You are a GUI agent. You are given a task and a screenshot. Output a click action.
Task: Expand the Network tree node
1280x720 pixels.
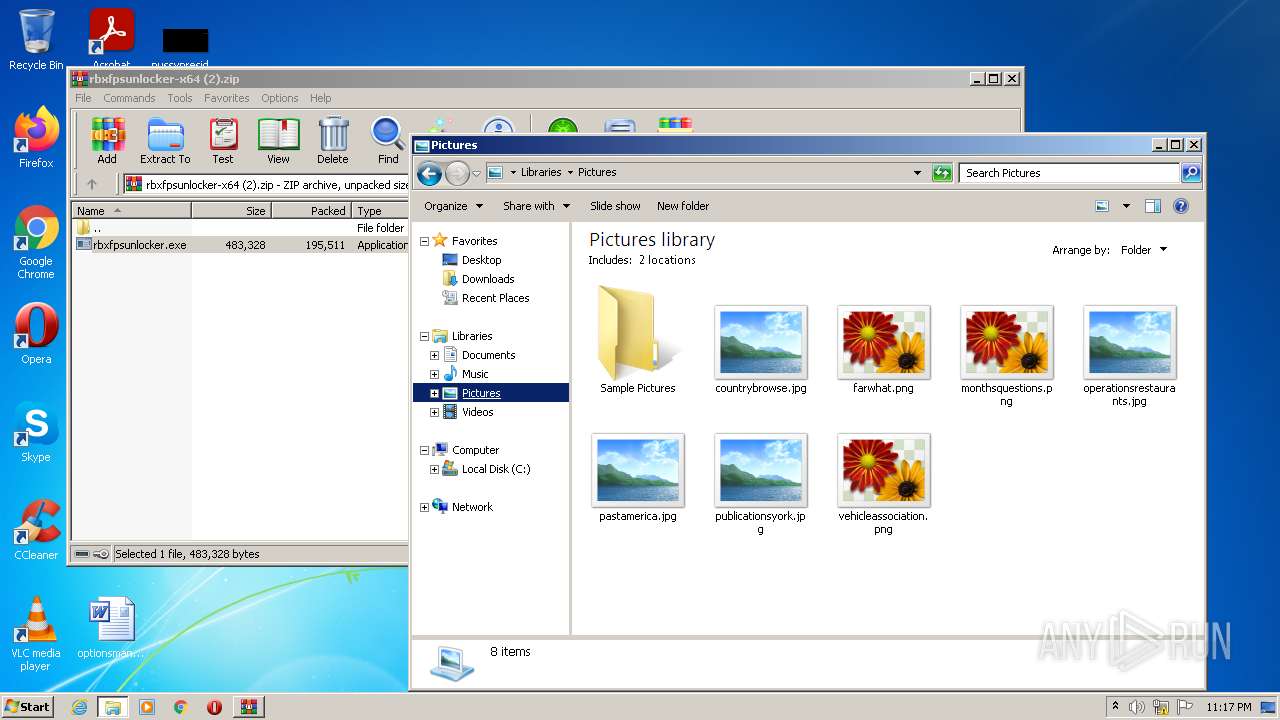[424, 507]
